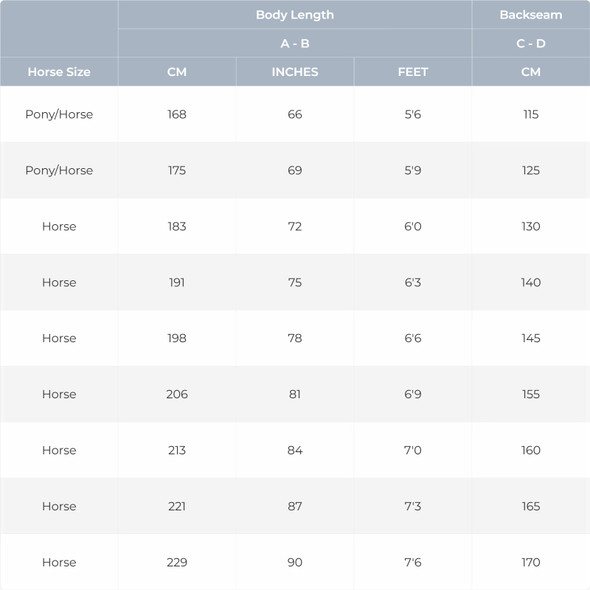Viewport: 590px width, 590px height.
Task: Click the backseam value 115
Action: pyautogui.click(x=531, y=114)
